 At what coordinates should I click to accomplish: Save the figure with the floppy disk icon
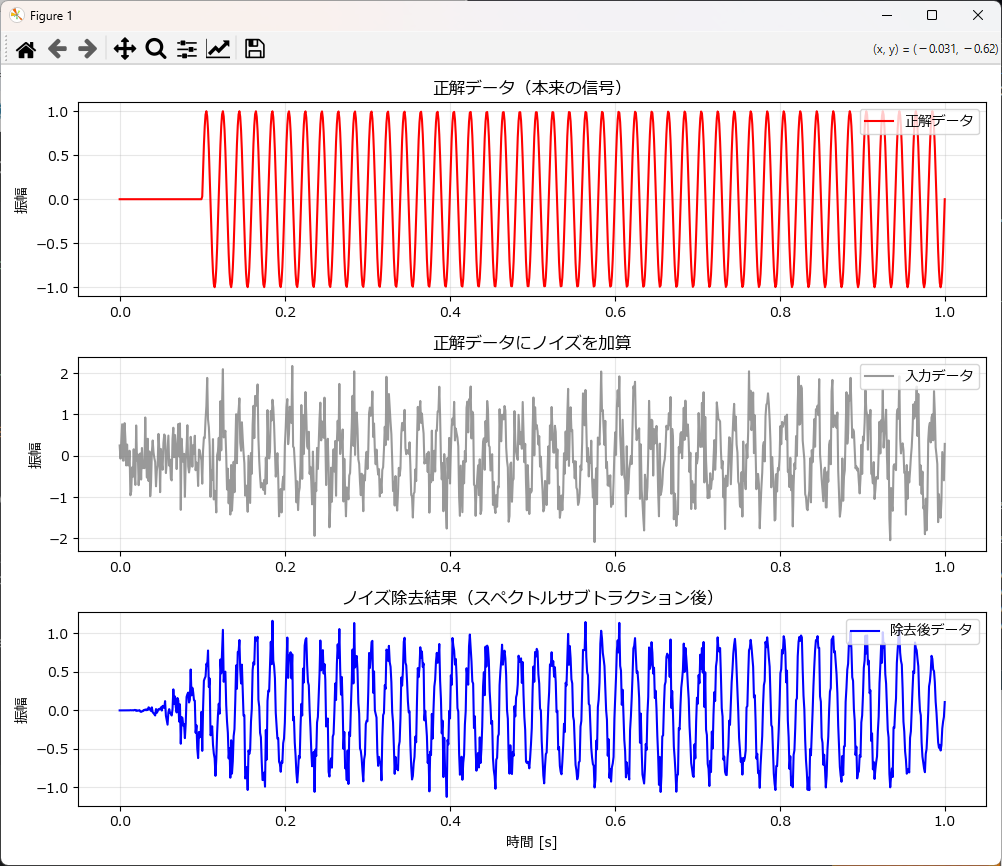255,49
